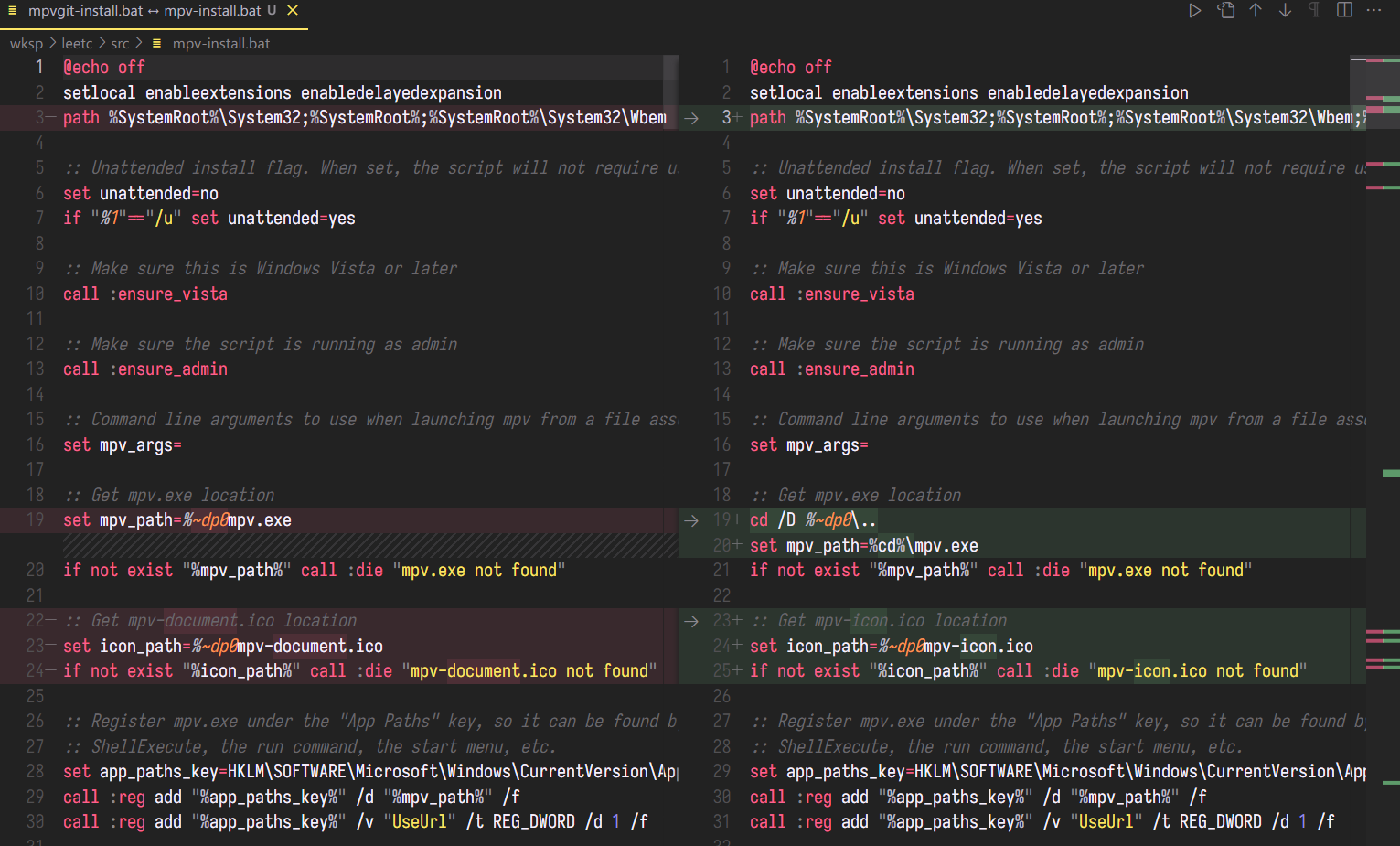1400x846 pixels.
Task: Run the batch script with the play icon
Action: [x=1195, y=10]
